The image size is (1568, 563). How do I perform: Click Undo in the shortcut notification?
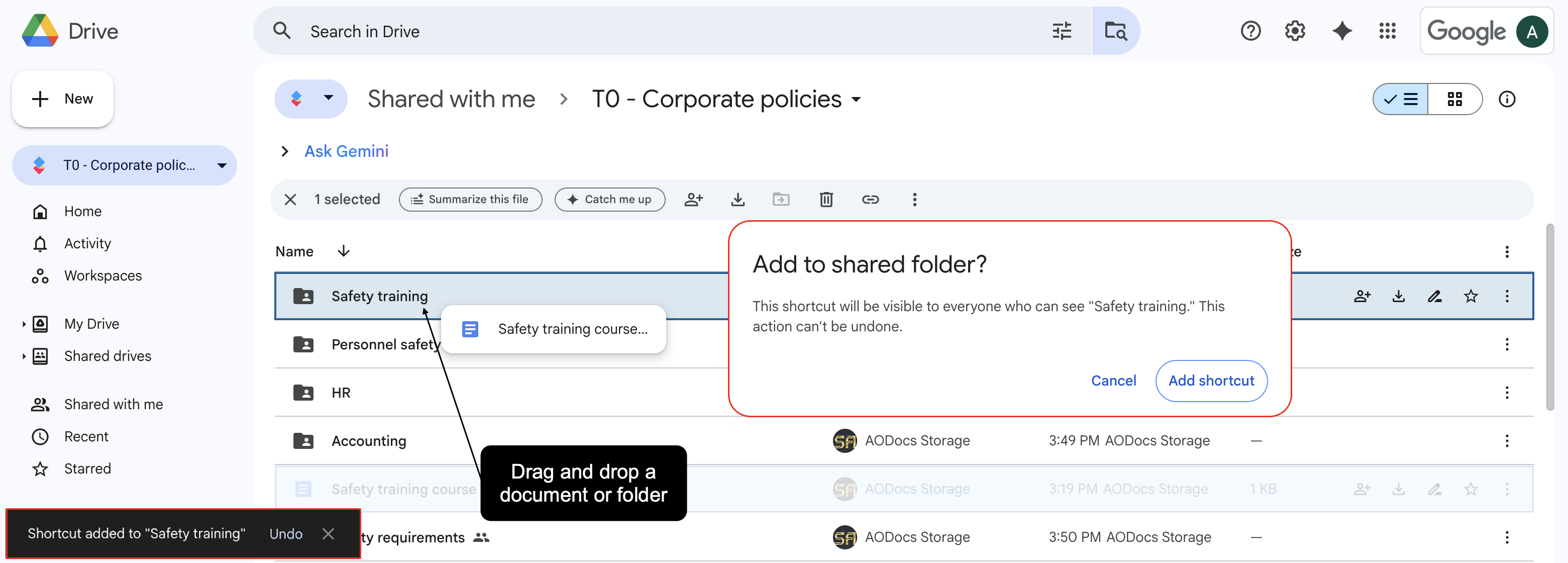click(x=285, y=533)
